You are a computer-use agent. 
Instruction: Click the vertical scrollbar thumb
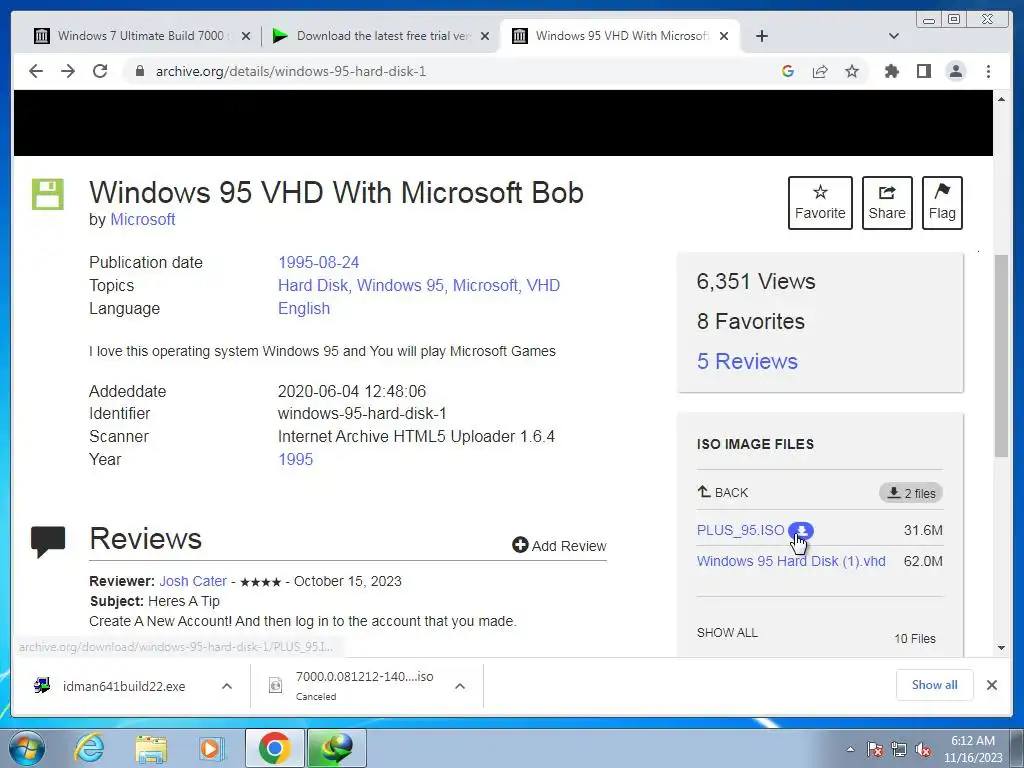[1001, 356]
